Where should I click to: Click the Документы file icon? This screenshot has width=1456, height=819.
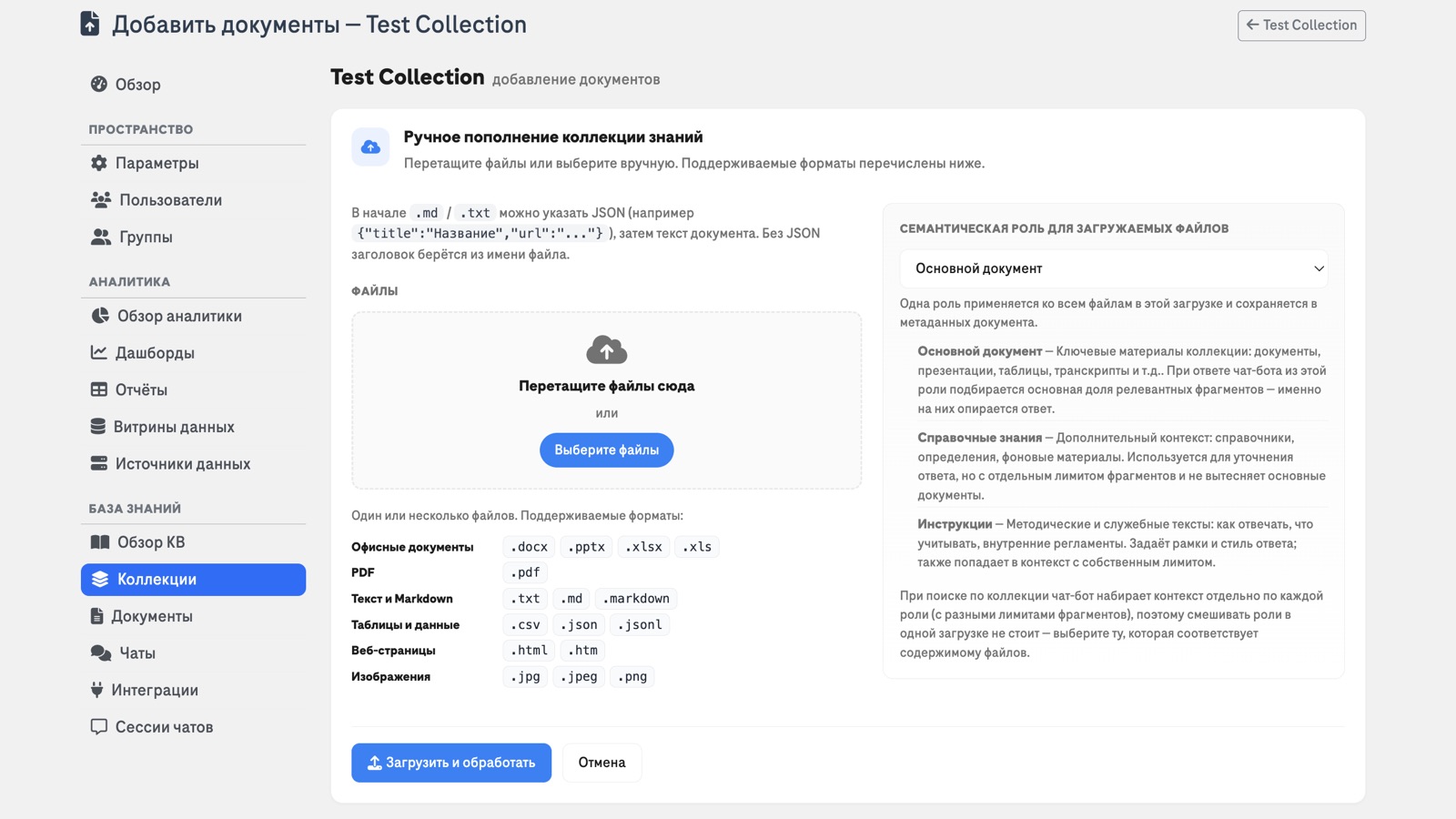(x=97, y=616)
